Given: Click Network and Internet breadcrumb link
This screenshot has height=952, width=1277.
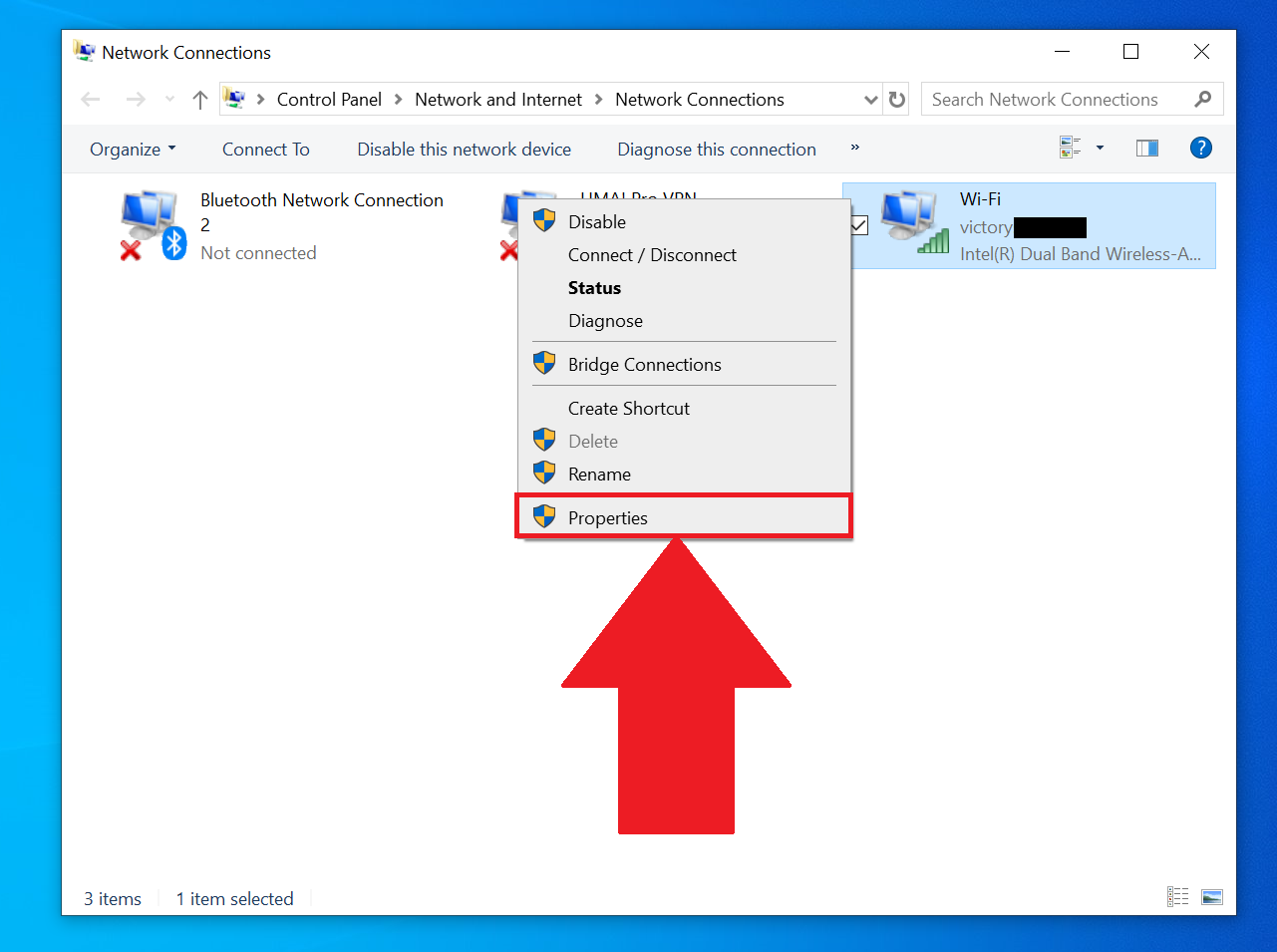Looking at the screenshot, I should point(497,99).
